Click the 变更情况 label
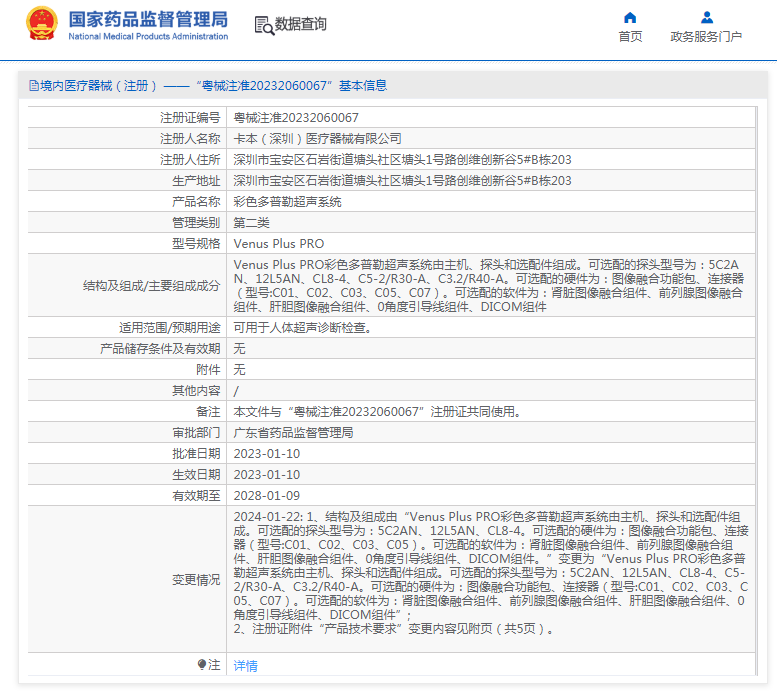Image resolution: width=777 pixels, height=697 pixels. pyautogui.click(x=196, y=580)
